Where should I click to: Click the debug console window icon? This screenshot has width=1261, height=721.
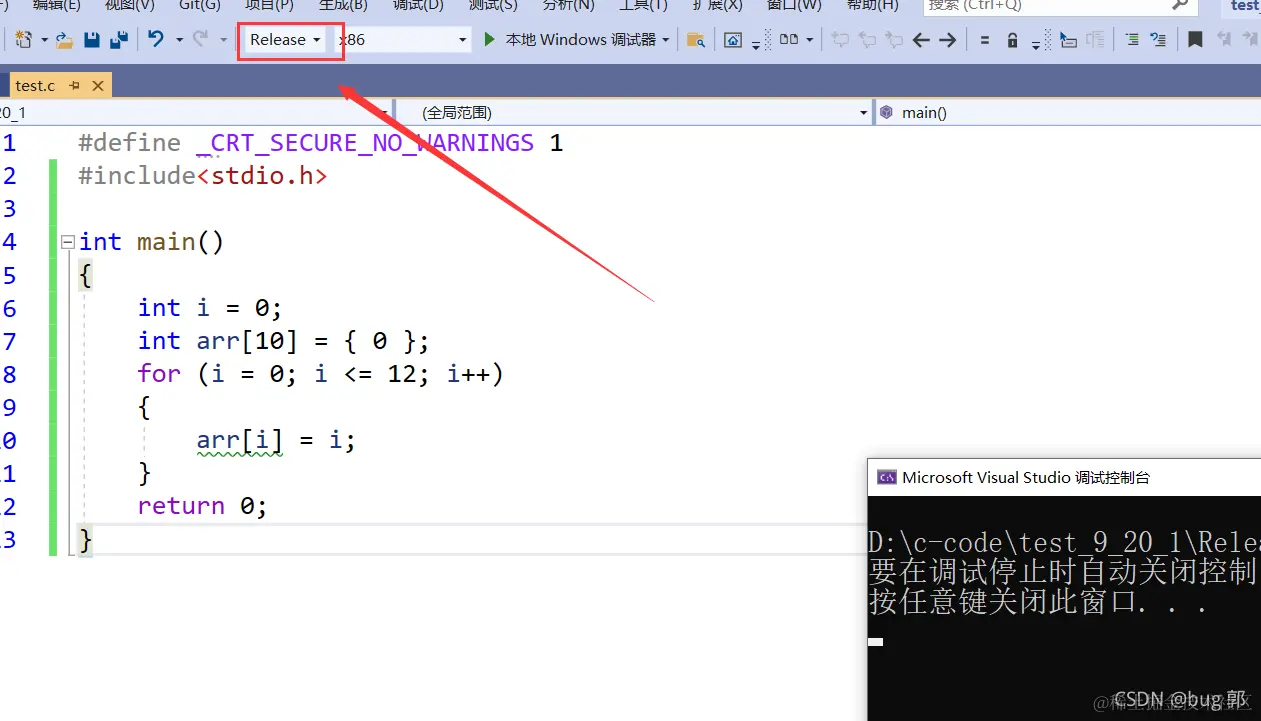(886, 477)
